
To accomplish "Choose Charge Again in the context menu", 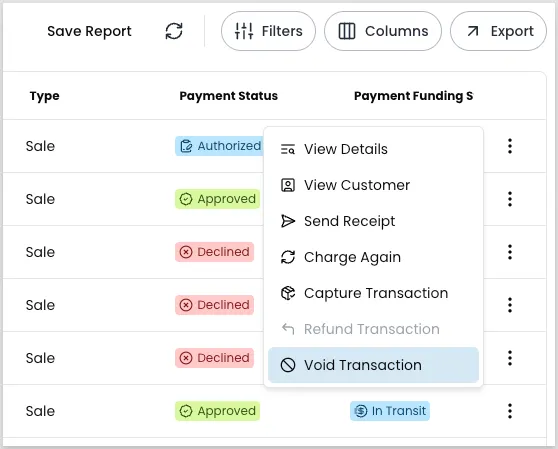I will (373, 257).
